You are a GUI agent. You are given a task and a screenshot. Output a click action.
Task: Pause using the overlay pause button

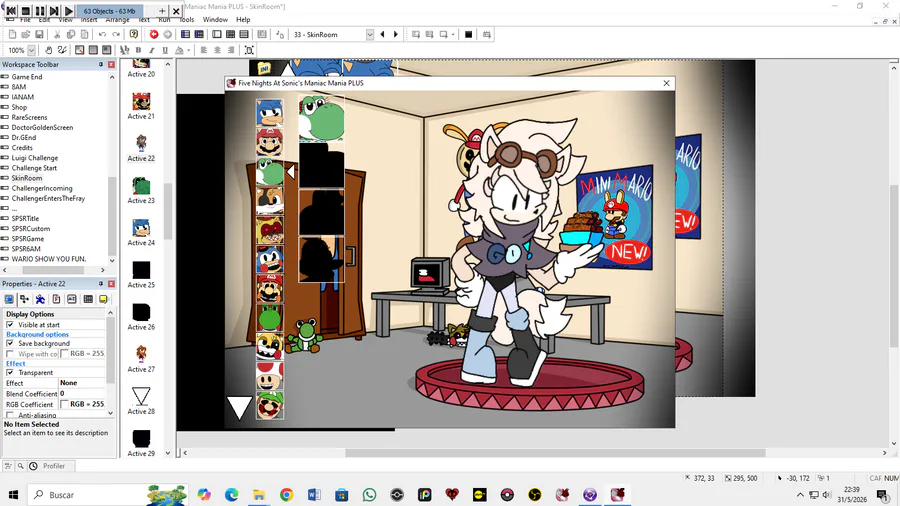[x=40, y=11]
